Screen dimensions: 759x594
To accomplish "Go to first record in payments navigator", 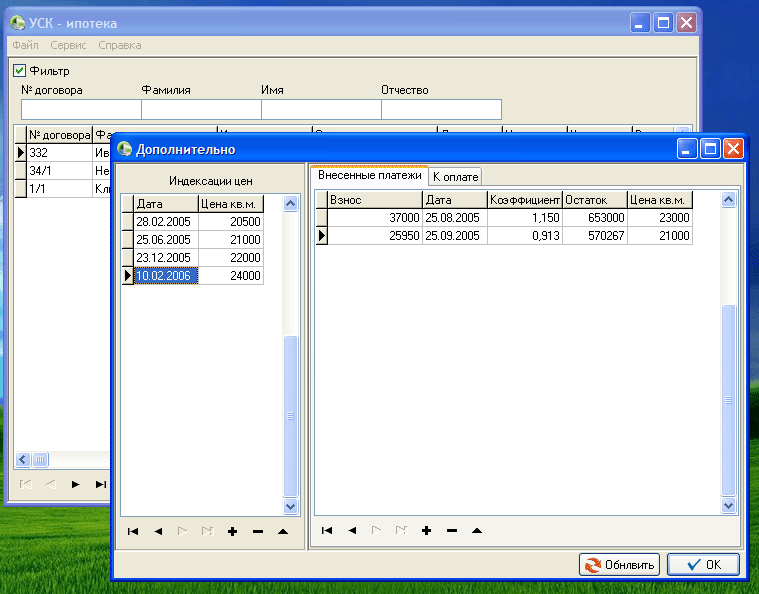I will tap(327, 530).
